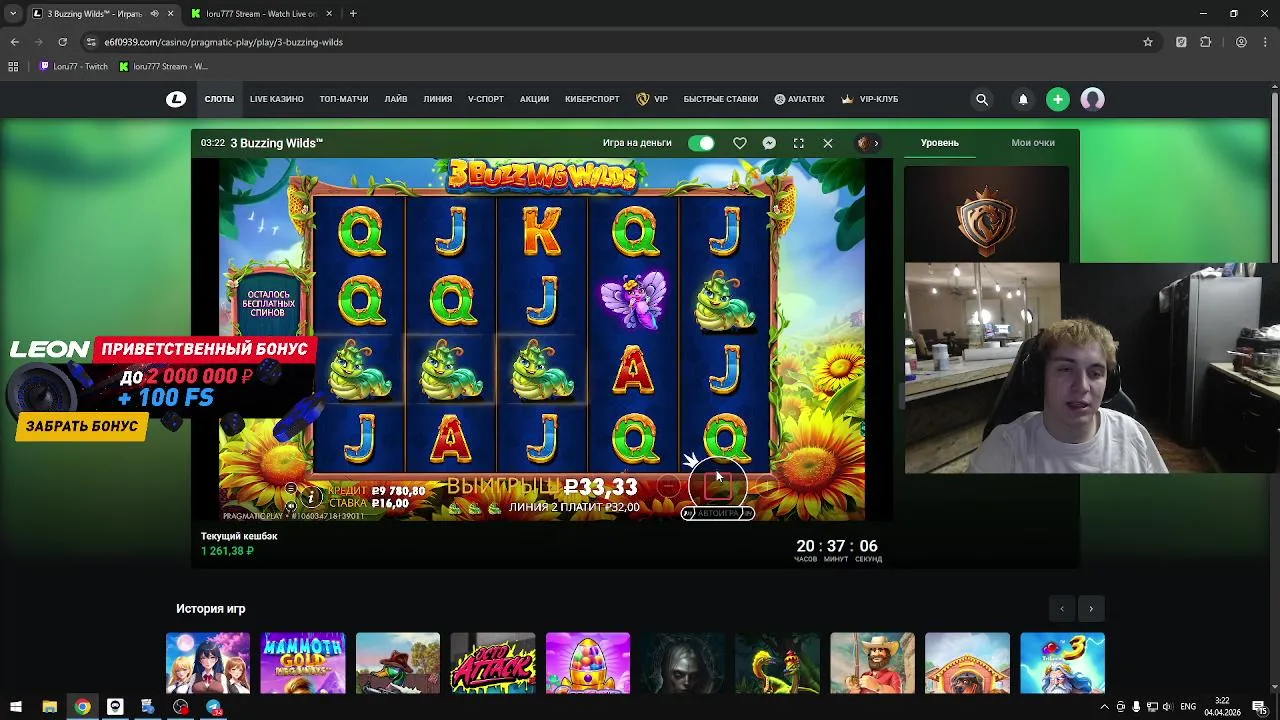Open the Acid Attack game thumbnail
1280x720 pixels.
(x=493, y=663)
